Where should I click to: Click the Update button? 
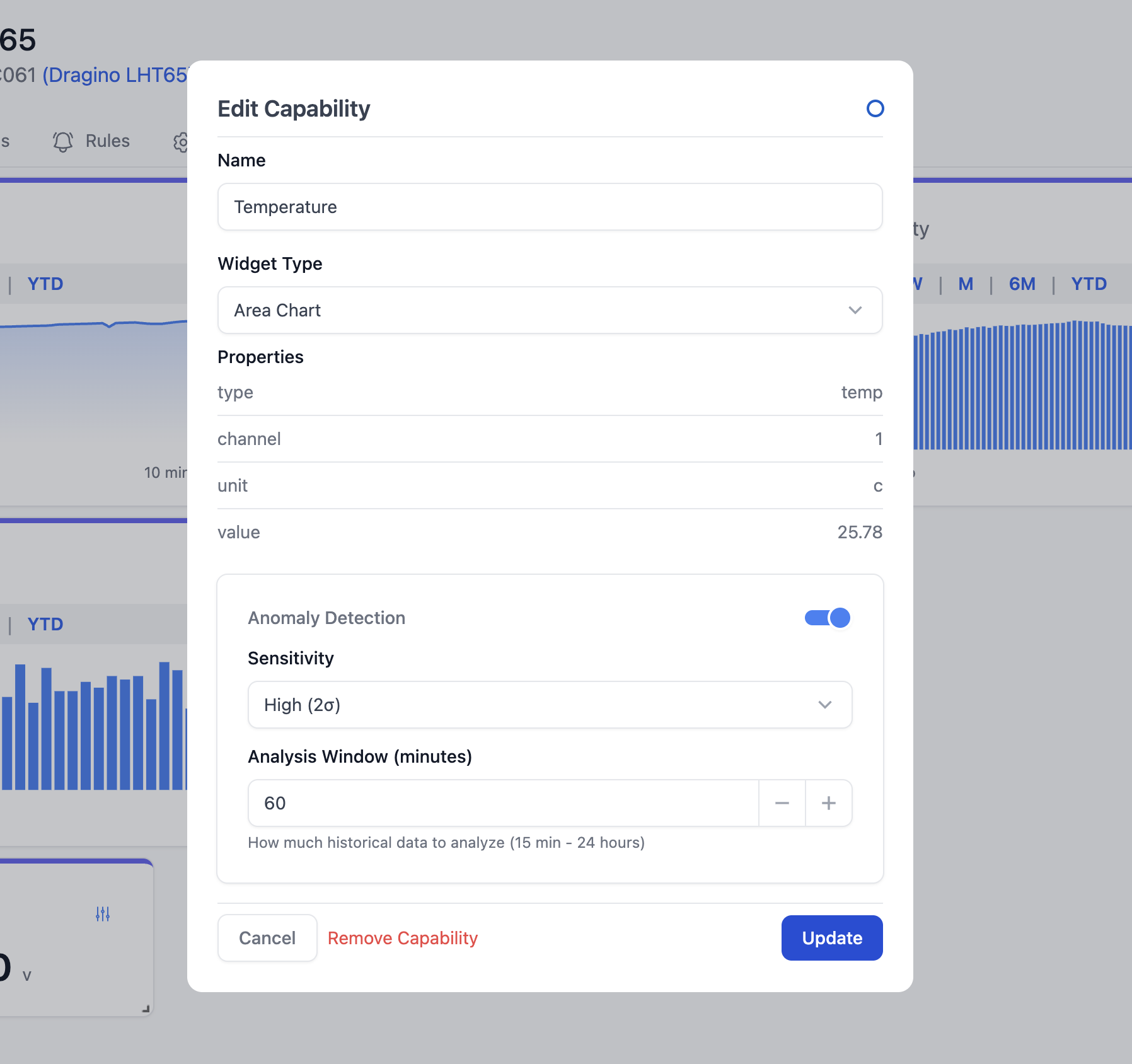coord(831,938)
